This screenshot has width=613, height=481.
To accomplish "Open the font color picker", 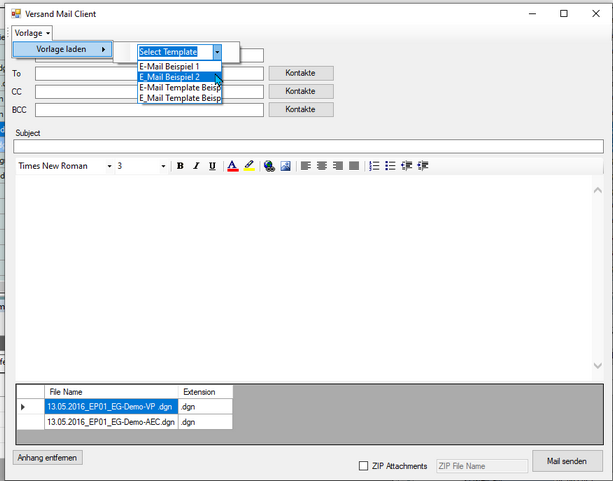I will pyautogui.click(x=233, y=166).
